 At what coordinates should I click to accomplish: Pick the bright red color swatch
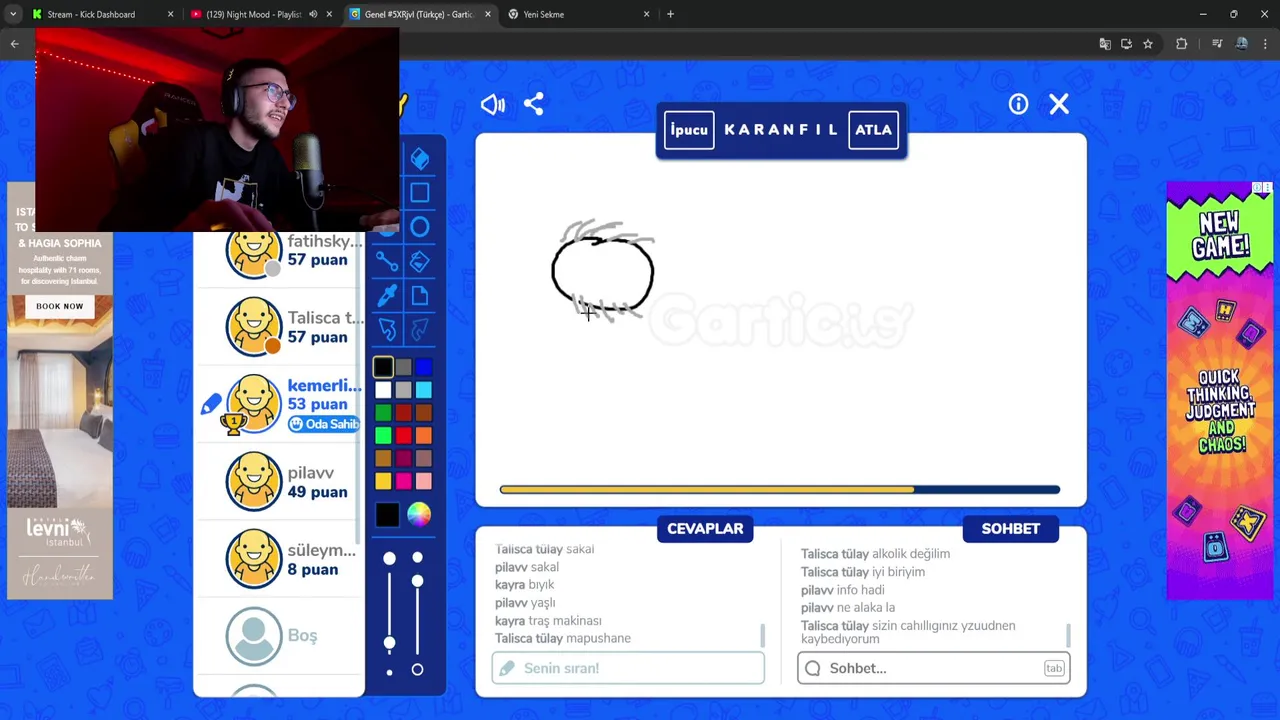point(403,435)
